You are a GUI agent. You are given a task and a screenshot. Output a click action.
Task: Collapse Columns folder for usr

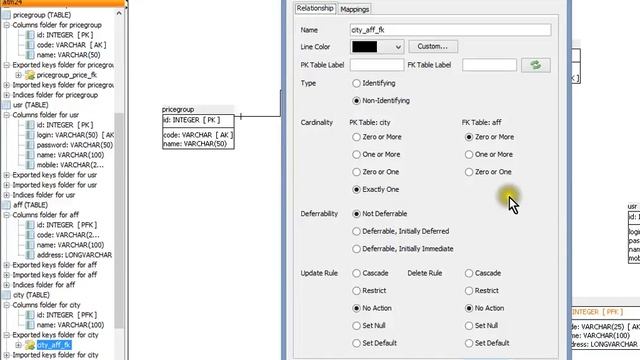click(x=7, y=115)
